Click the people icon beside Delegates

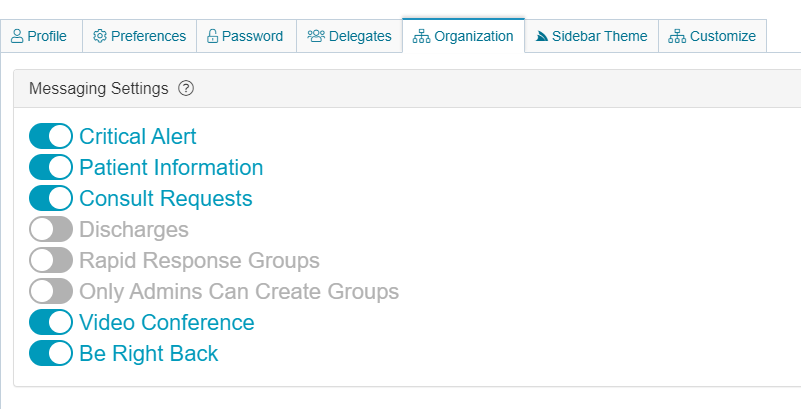tap(316, 36)
